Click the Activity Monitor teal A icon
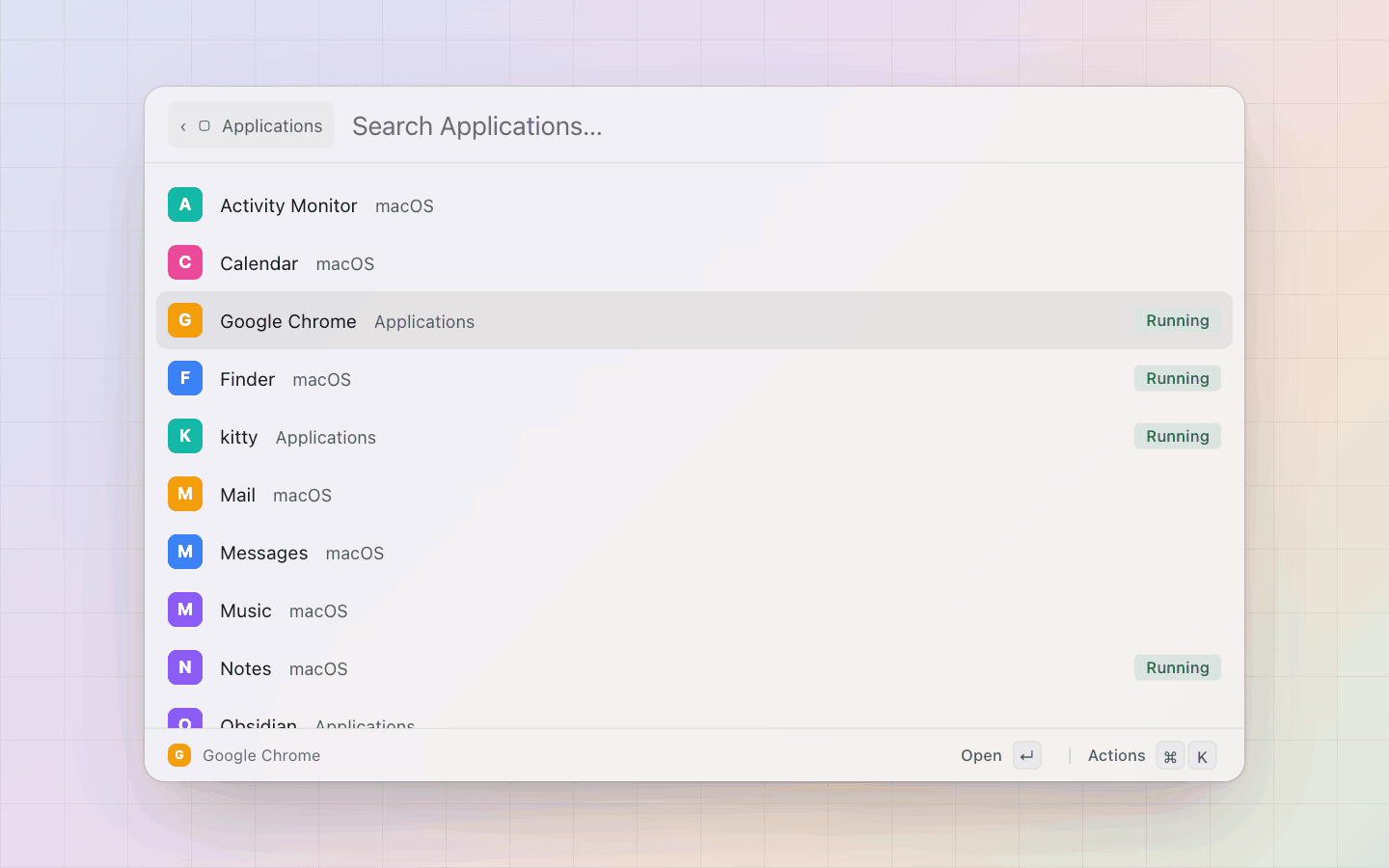 pyautogui.click(x=185, y=204)
